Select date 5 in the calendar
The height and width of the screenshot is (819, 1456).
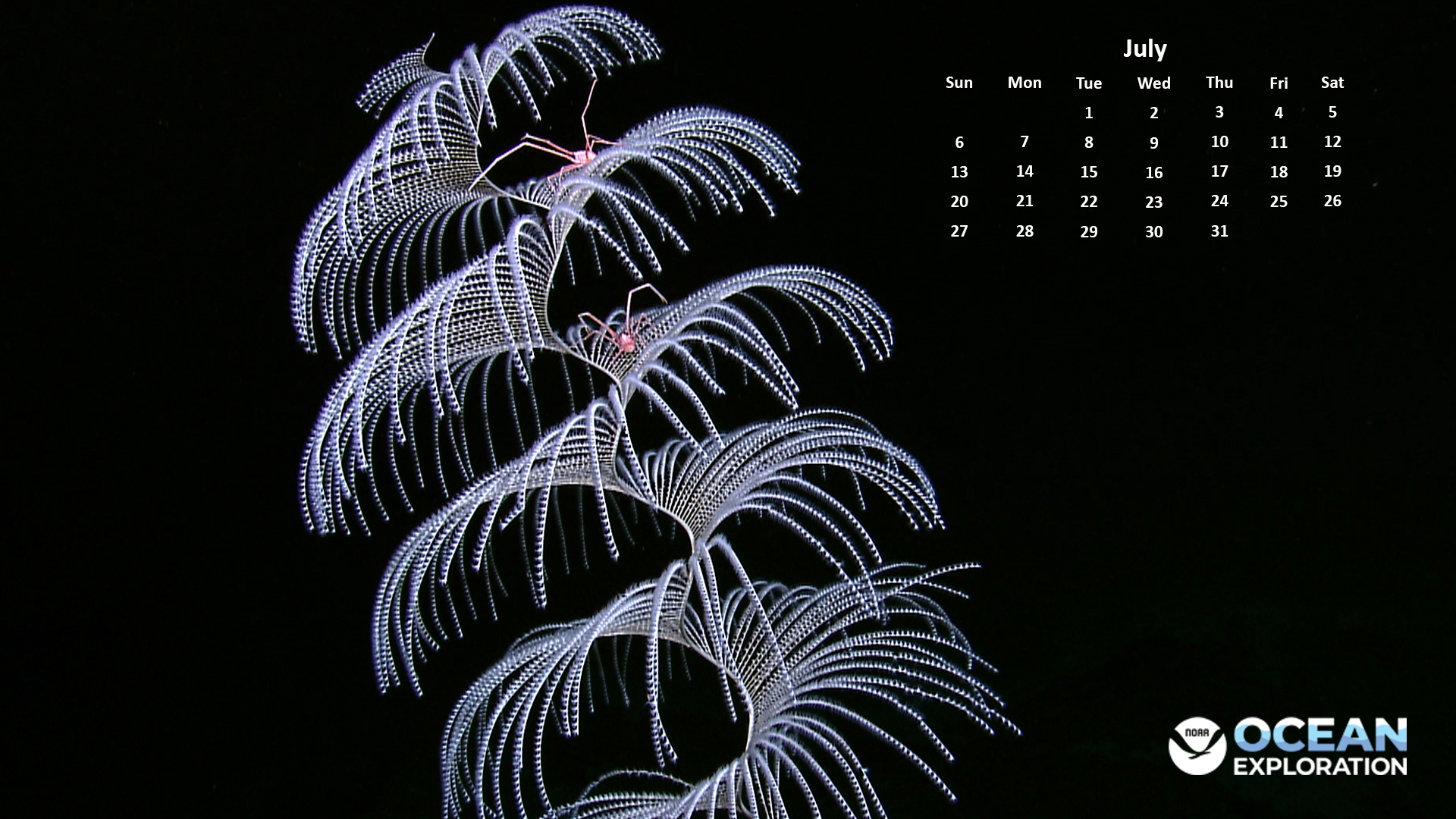tap(1332, 112)
